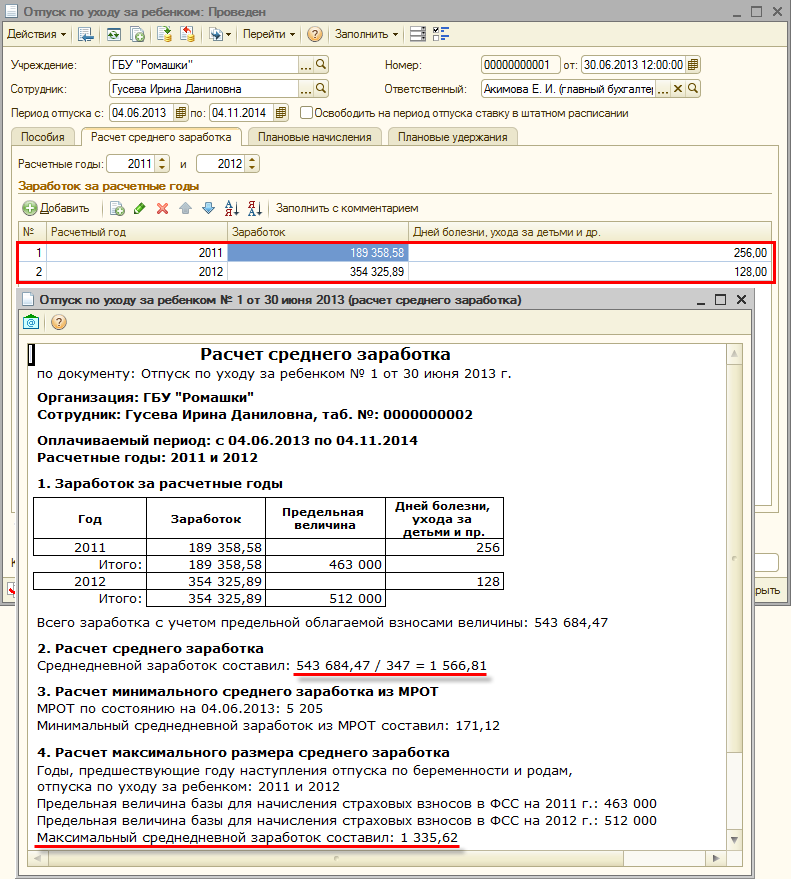
Task: Sort table ascending with A-Я icon
Action: (232, 209)
